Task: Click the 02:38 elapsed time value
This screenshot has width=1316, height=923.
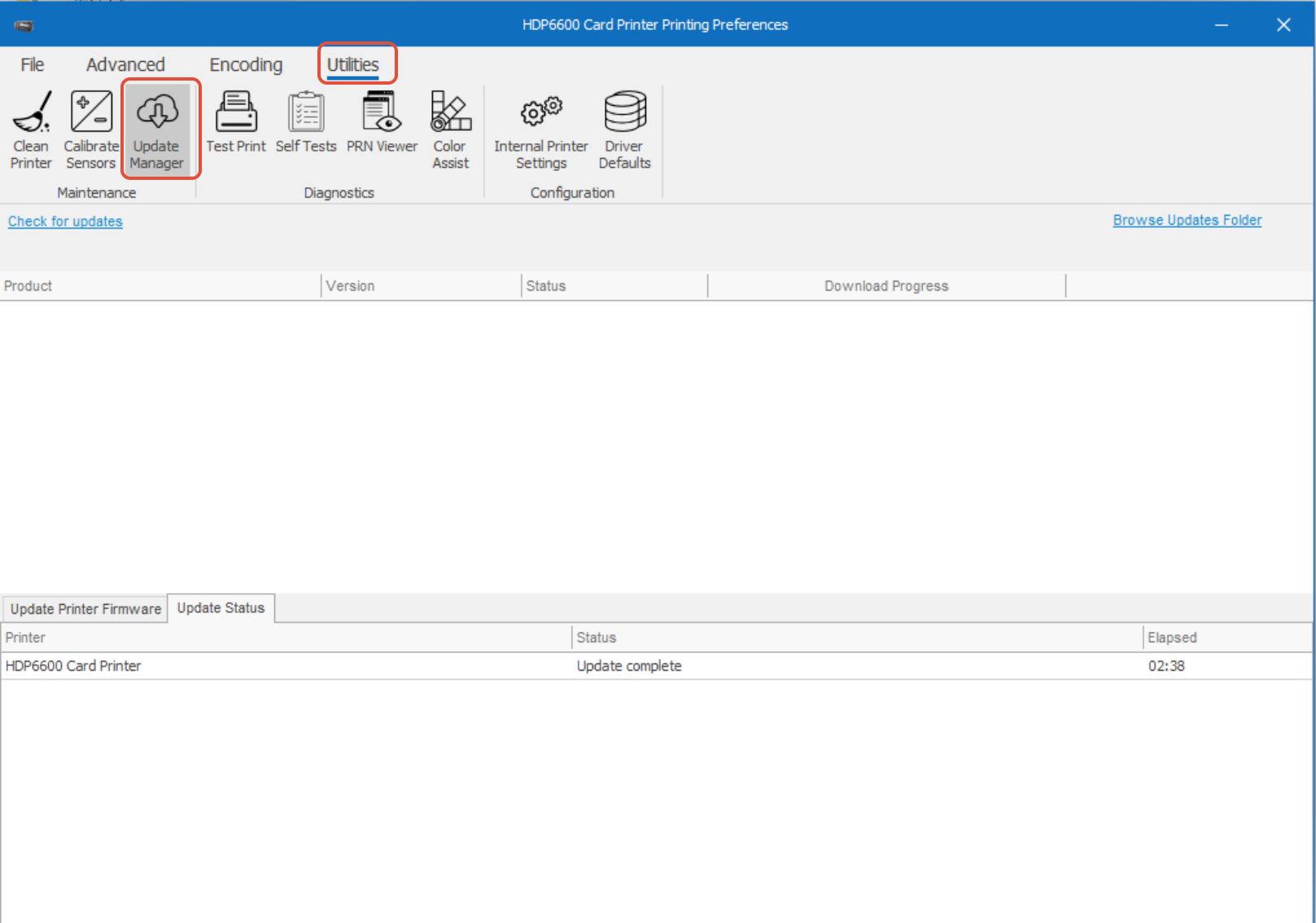Action: coord(1166,666)
